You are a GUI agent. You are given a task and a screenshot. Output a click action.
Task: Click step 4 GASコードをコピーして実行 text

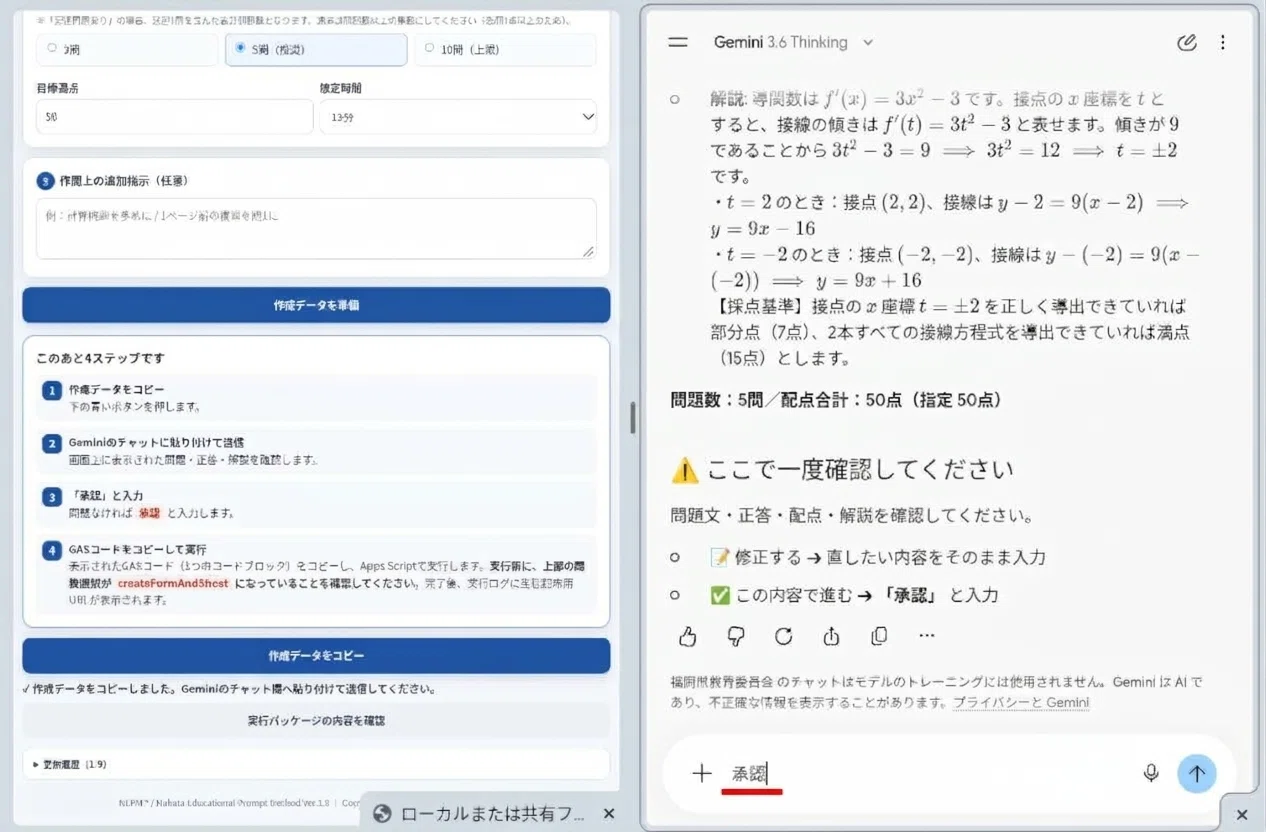coord(138,549)
